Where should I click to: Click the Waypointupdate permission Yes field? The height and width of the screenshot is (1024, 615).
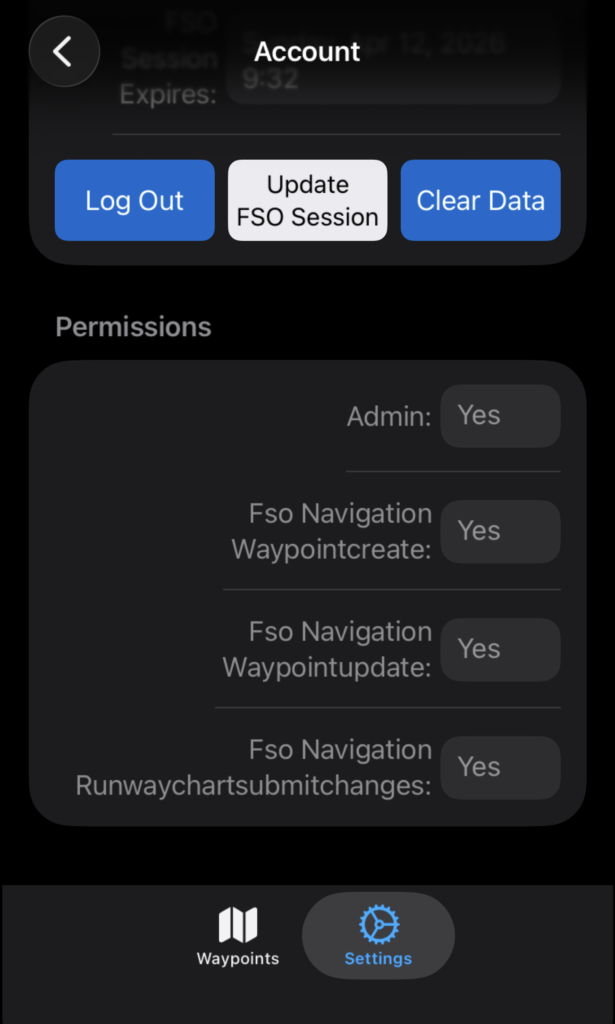point(500,650)
